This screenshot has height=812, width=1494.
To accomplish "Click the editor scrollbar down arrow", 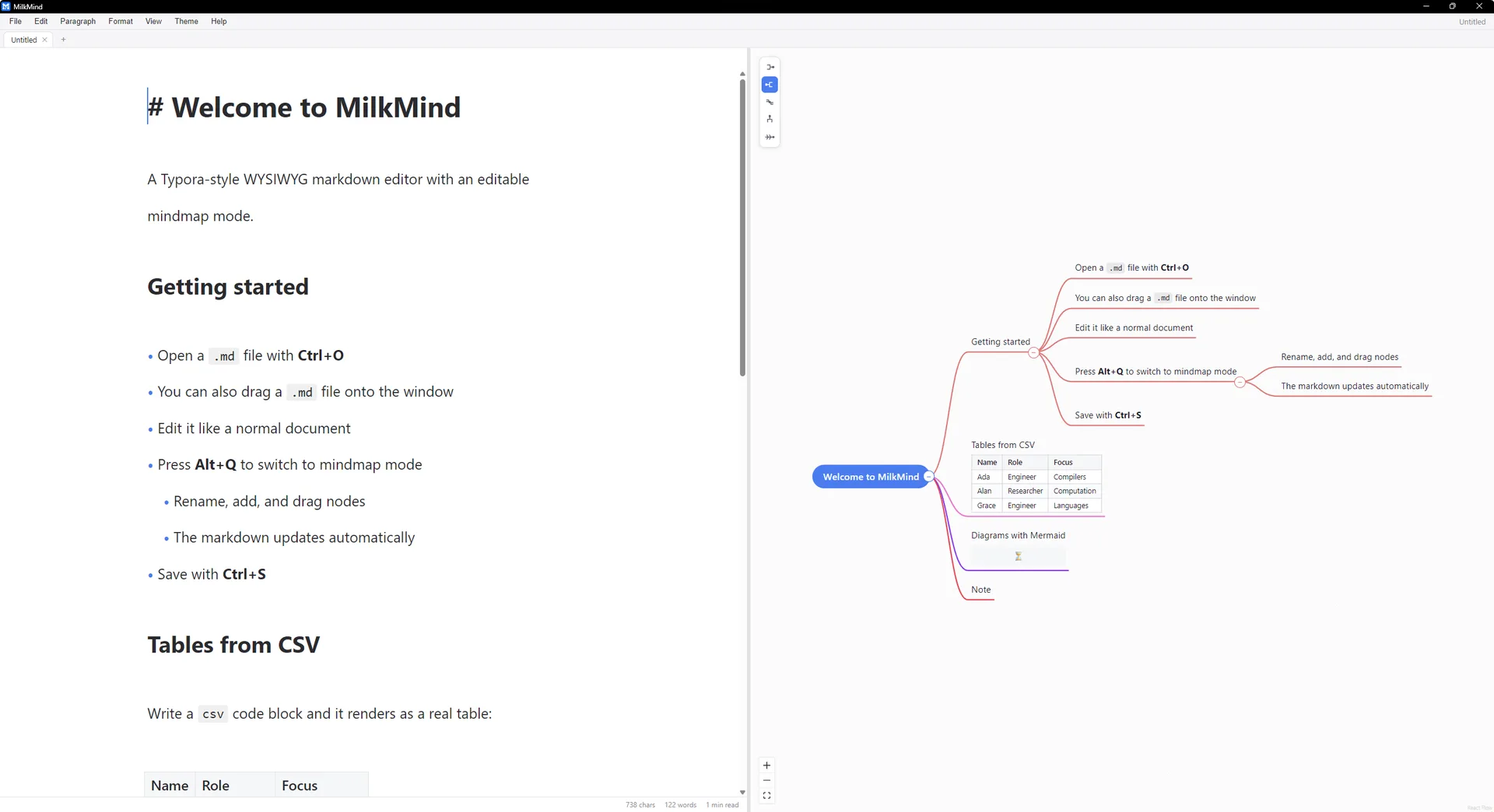I will click(x=742, y=793).
